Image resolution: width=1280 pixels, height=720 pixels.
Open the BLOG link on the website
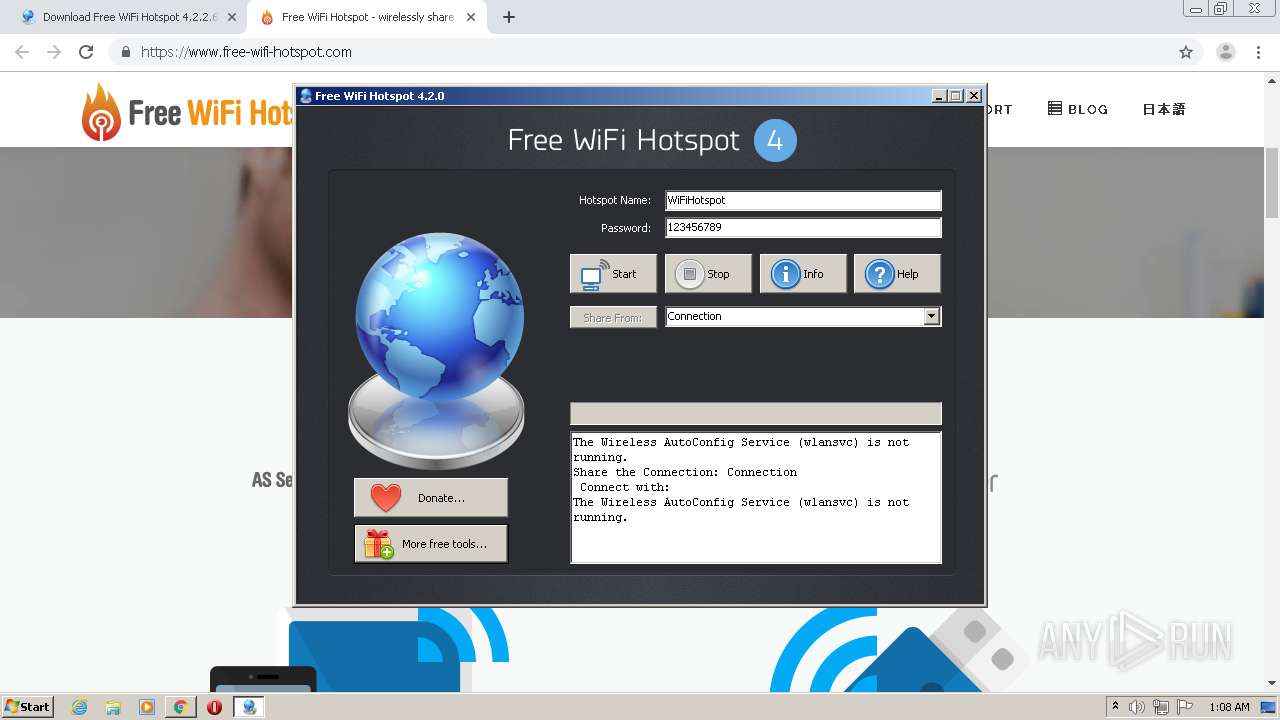1078,109
